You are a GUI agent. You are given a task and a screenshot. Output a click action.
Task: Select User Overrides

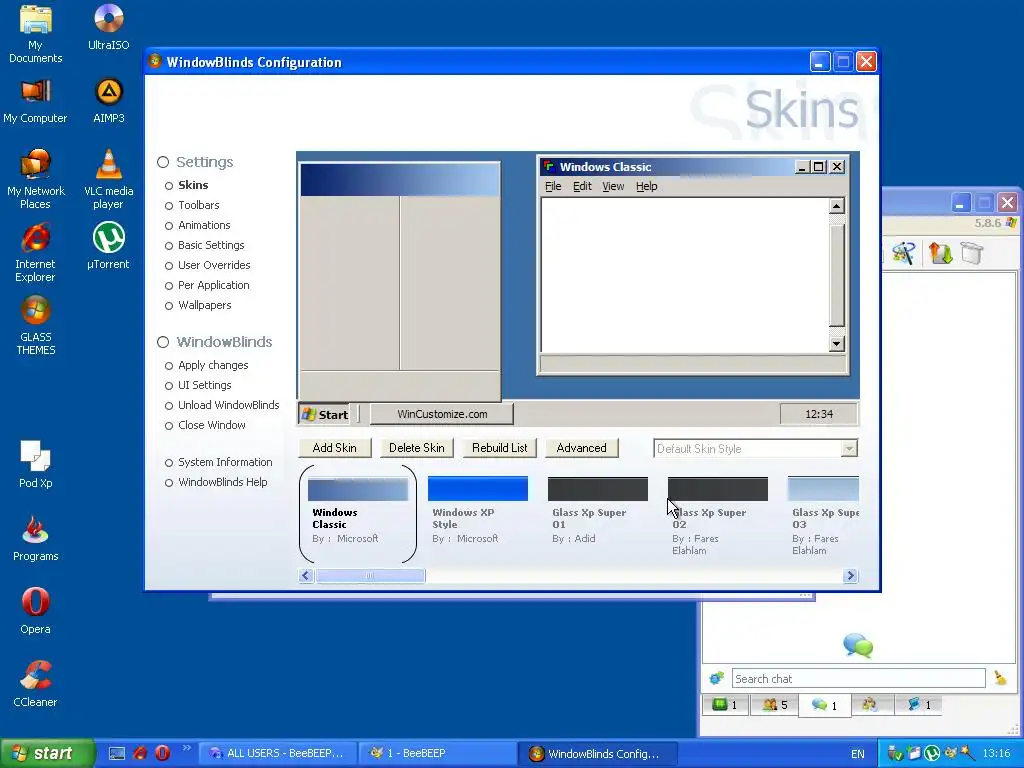[214, 265]
